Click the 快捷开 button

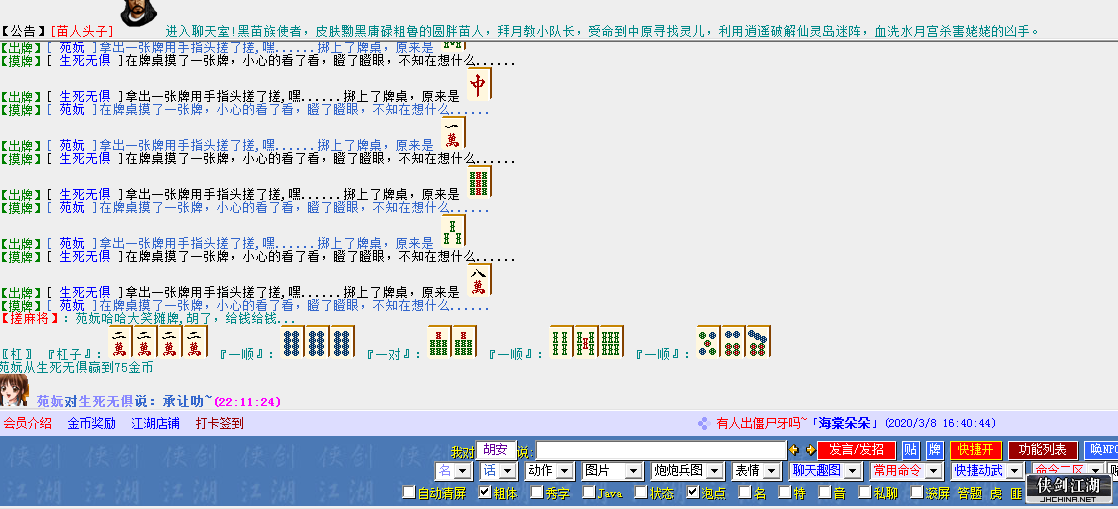[x=976, y=450]
